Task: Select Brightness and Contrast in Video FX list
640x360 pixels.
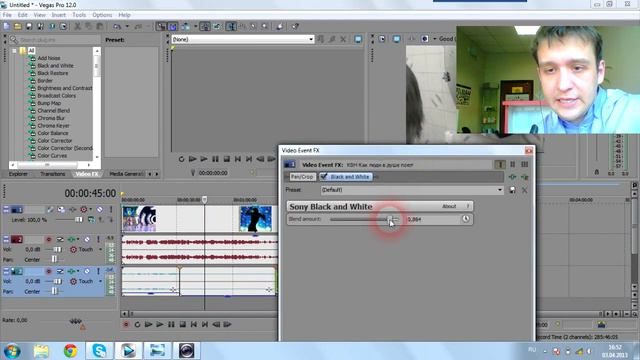Action: (64, 88)
